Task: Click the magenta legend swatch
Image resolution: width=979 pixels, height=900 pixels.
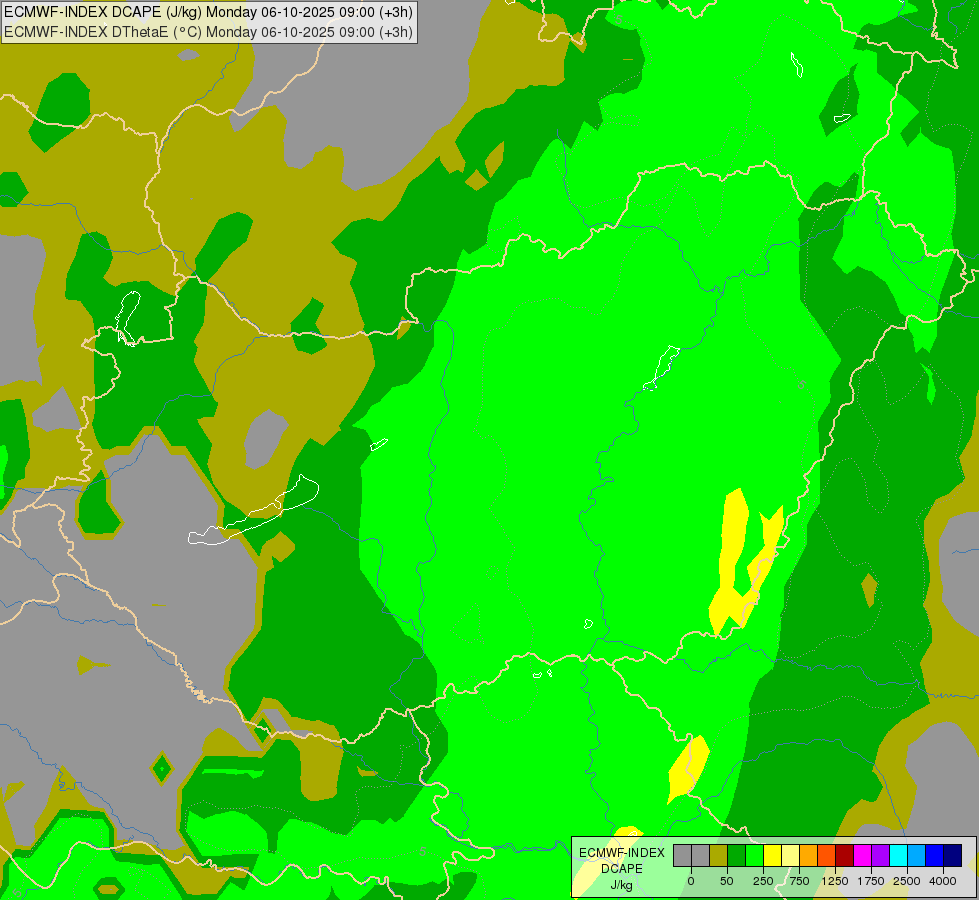Action: click(863, 856)
